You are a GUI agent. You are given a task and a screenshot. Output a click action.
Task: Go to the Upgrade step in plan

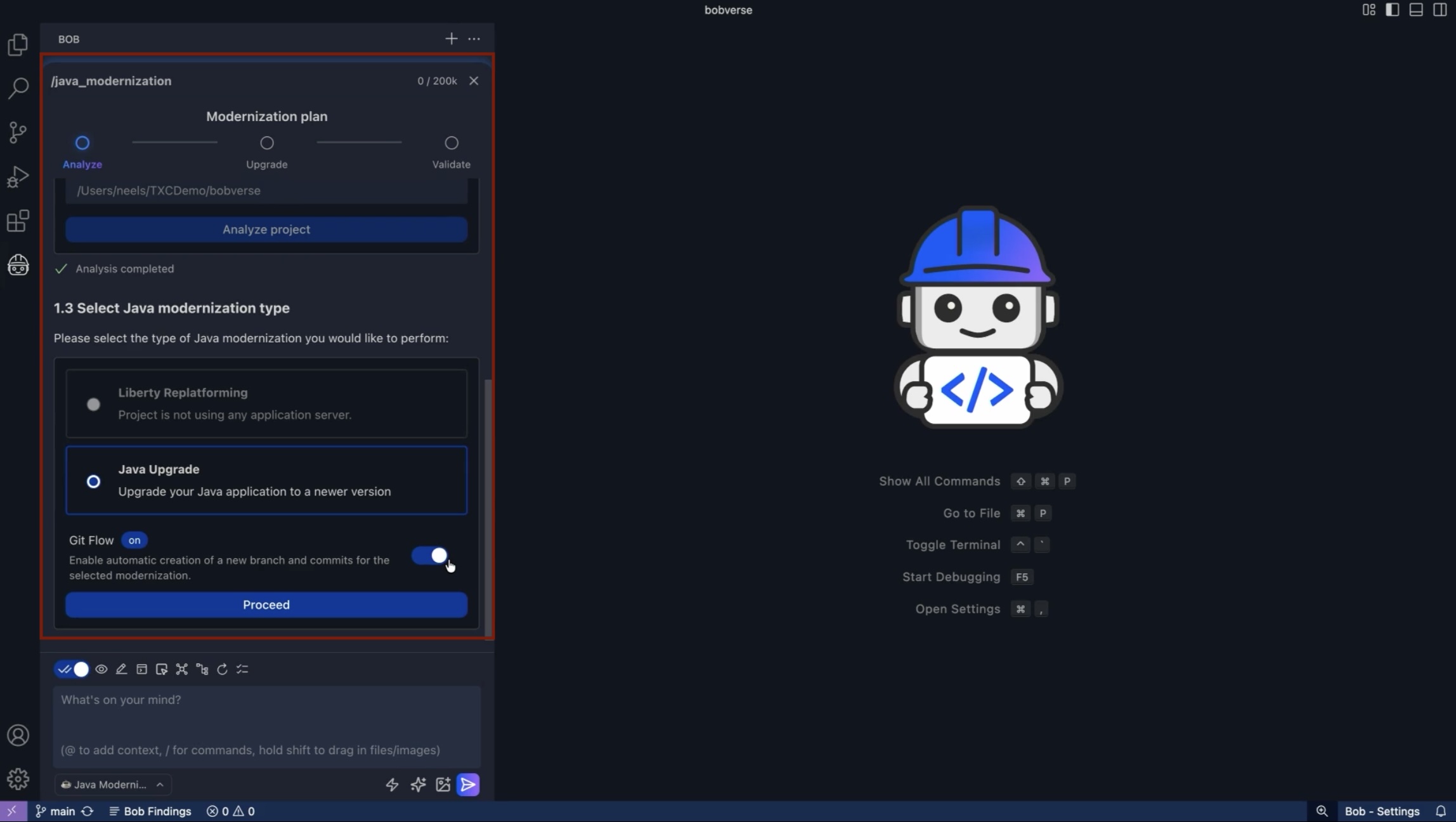[x=266, y=143]
